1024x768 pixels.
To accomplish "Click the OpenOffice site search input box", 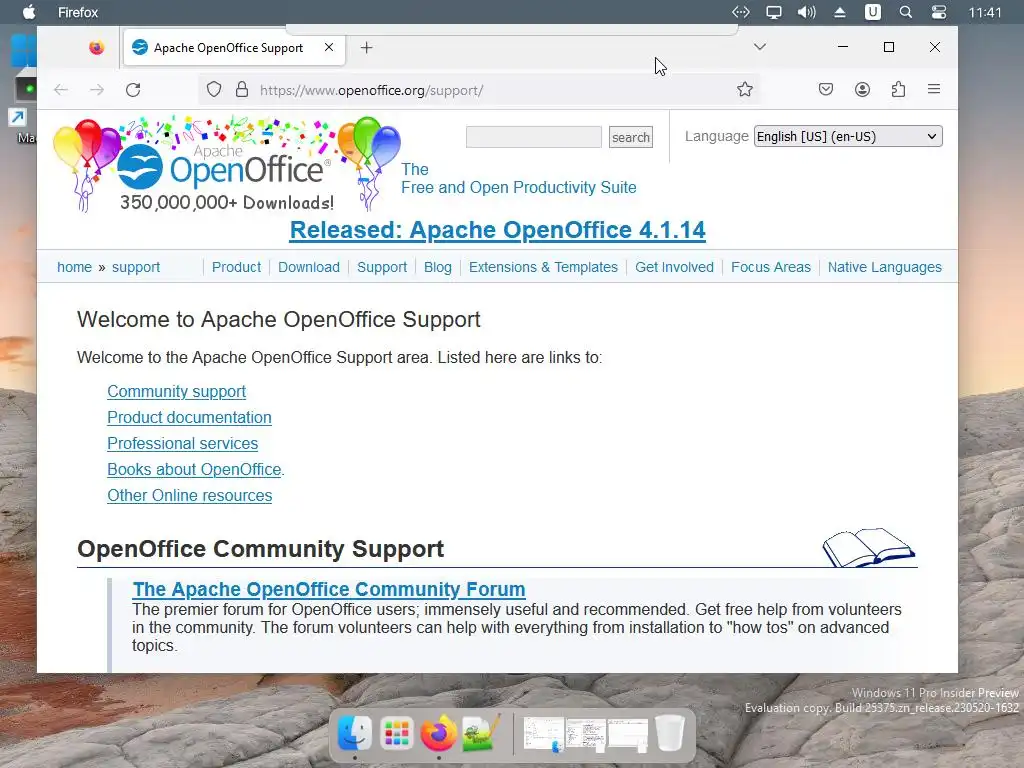I will tap(534, 137).
